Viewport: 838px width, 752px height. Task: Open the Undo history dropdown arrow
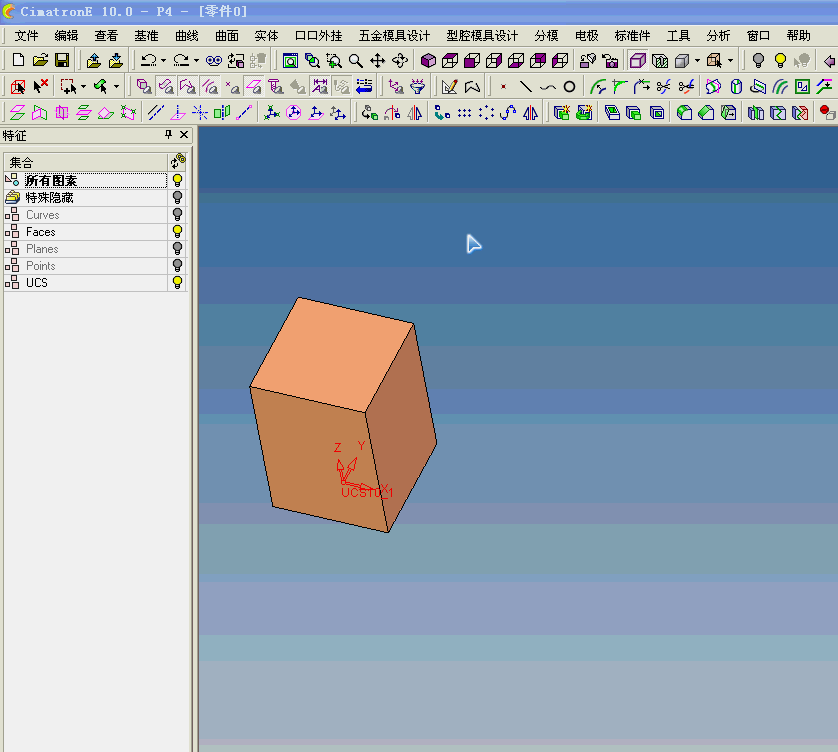163,60
